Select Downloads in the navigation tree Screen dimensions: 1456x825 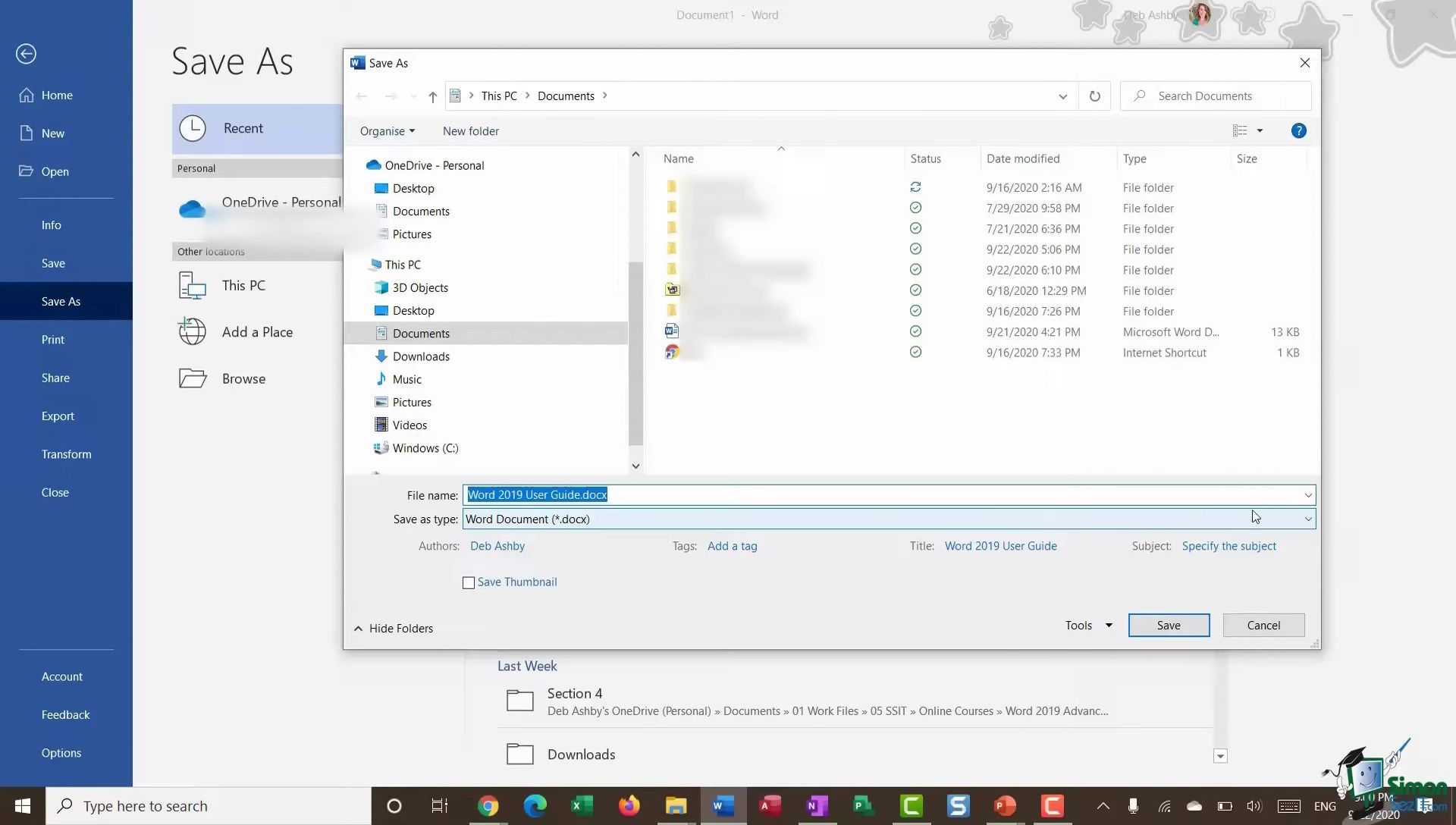coord(421,356)
